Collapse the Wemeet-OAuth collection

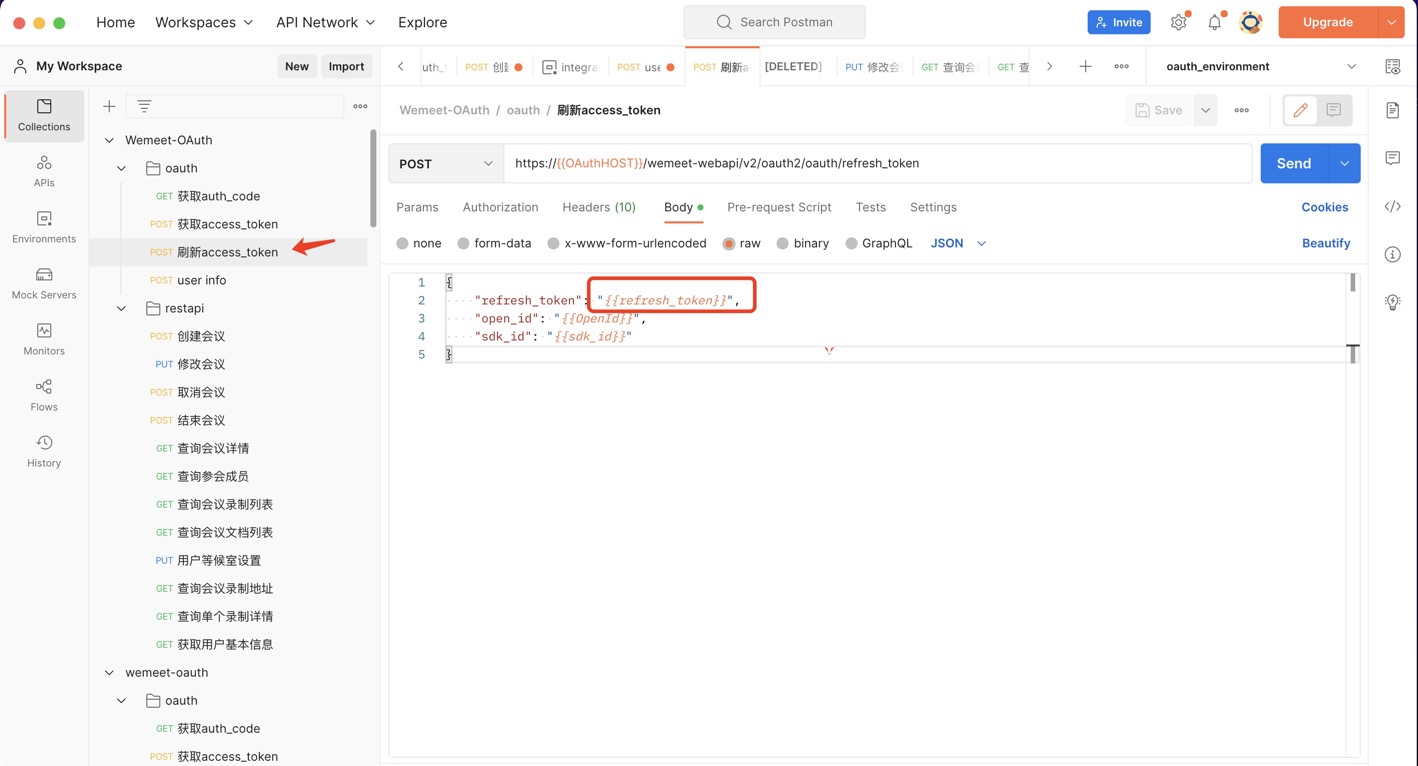(109, 140)
